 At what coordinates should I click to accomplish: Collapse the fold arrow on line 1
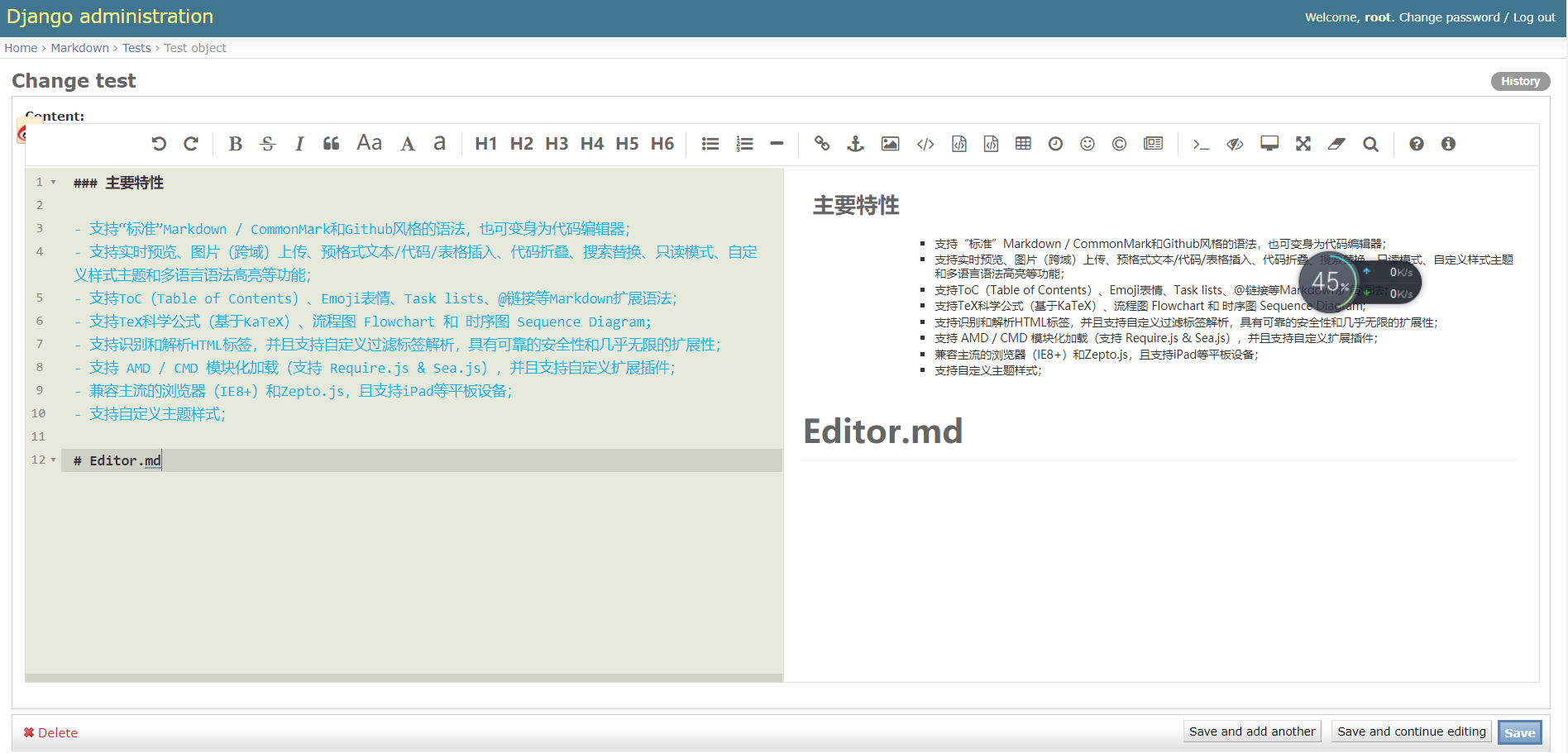pyautogui.click(x=54, y=183)
